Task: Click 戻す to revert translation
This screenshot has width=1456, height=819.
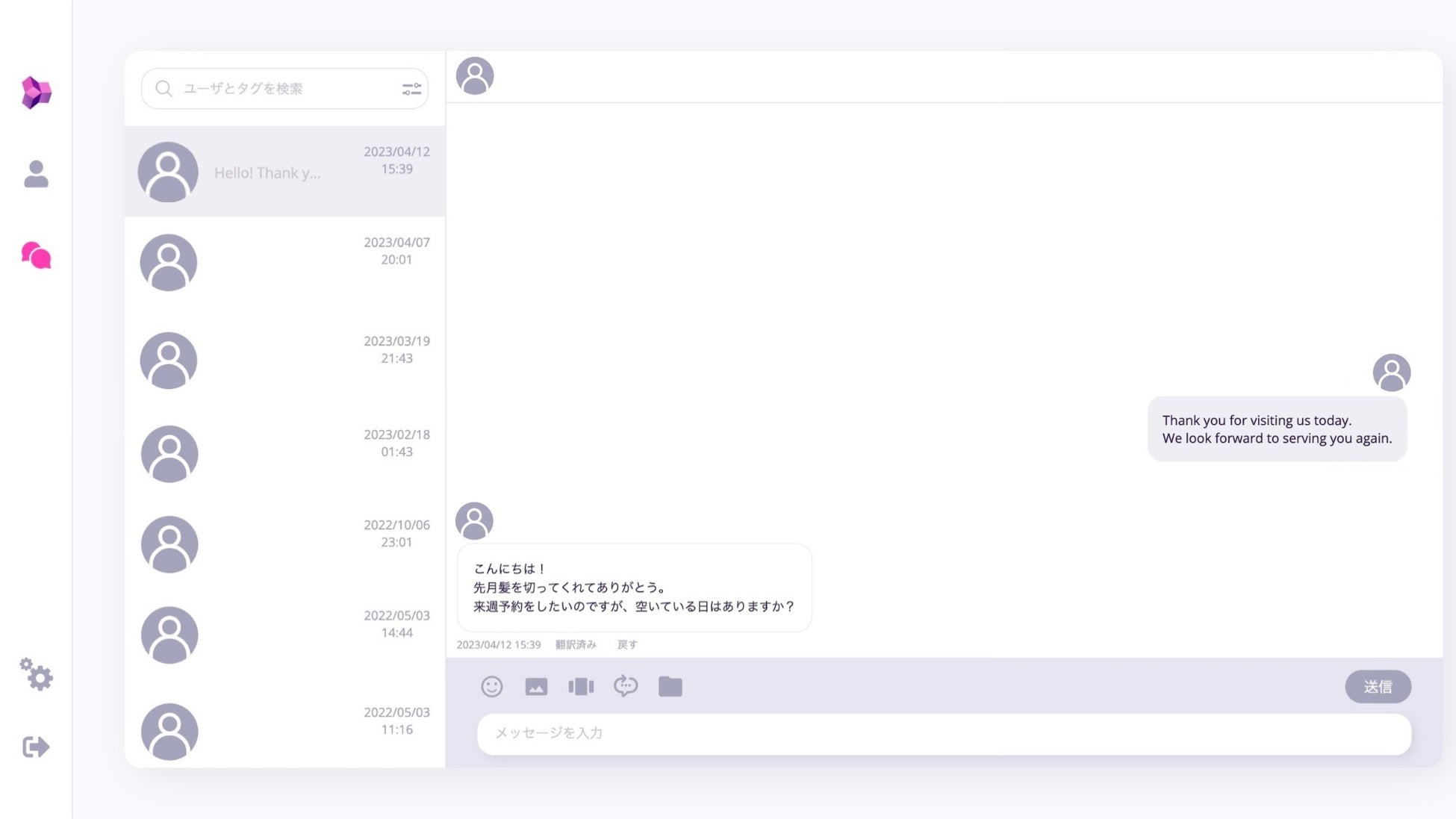Action: pyautogui.click(x=627, y=644)
